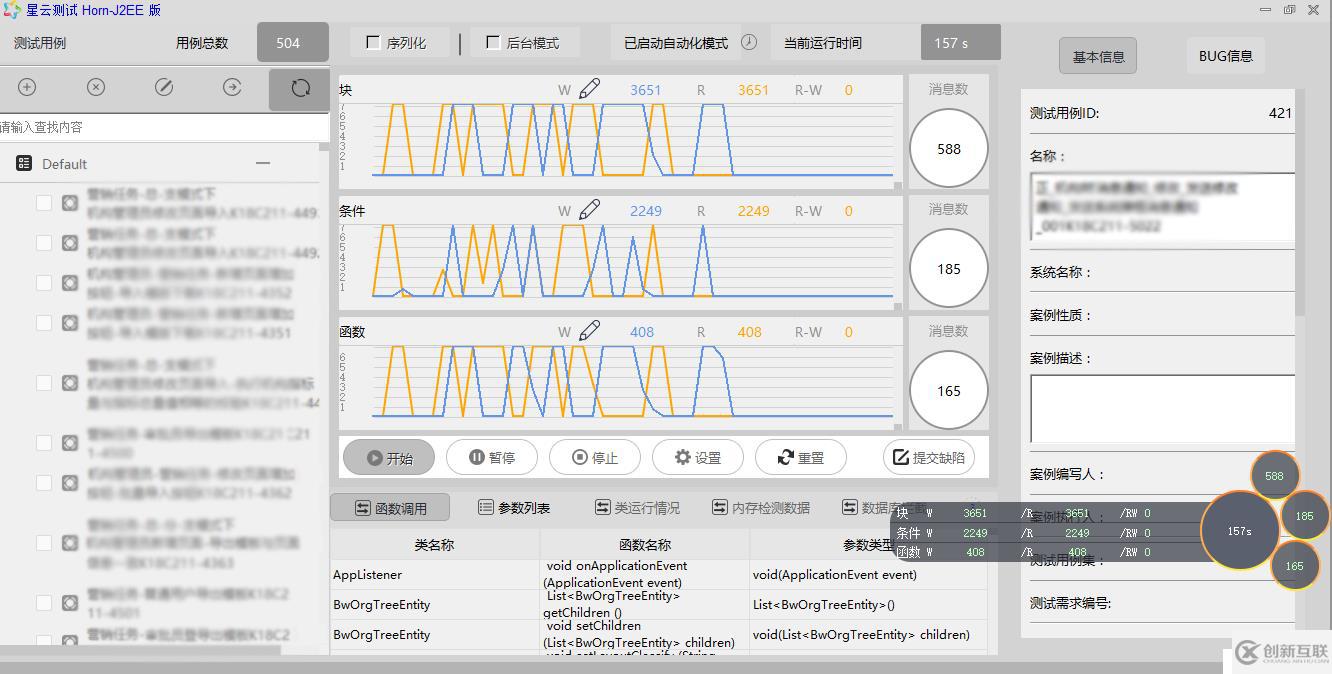This screenshot has height=674, width=1332.
Task: Click the pencil icon in 条件 chart header
Action: [590, 210]
